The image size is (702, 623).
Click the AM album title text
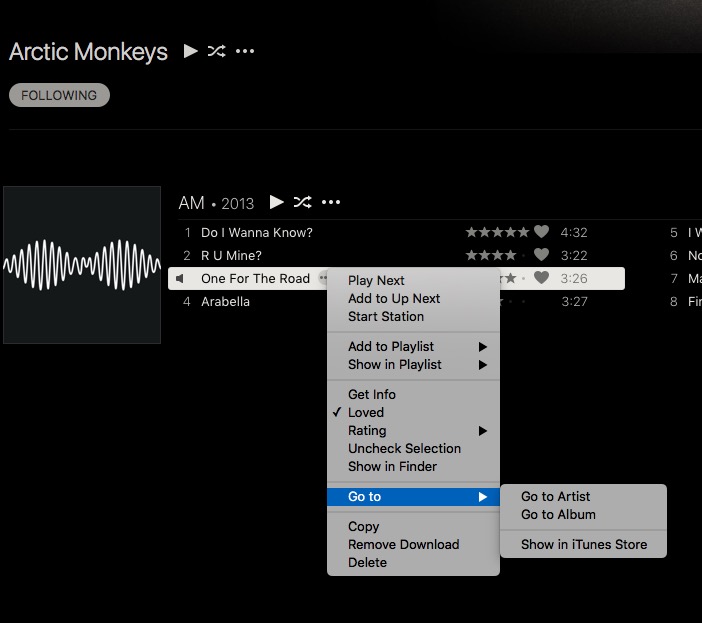[x=192, y=203]
